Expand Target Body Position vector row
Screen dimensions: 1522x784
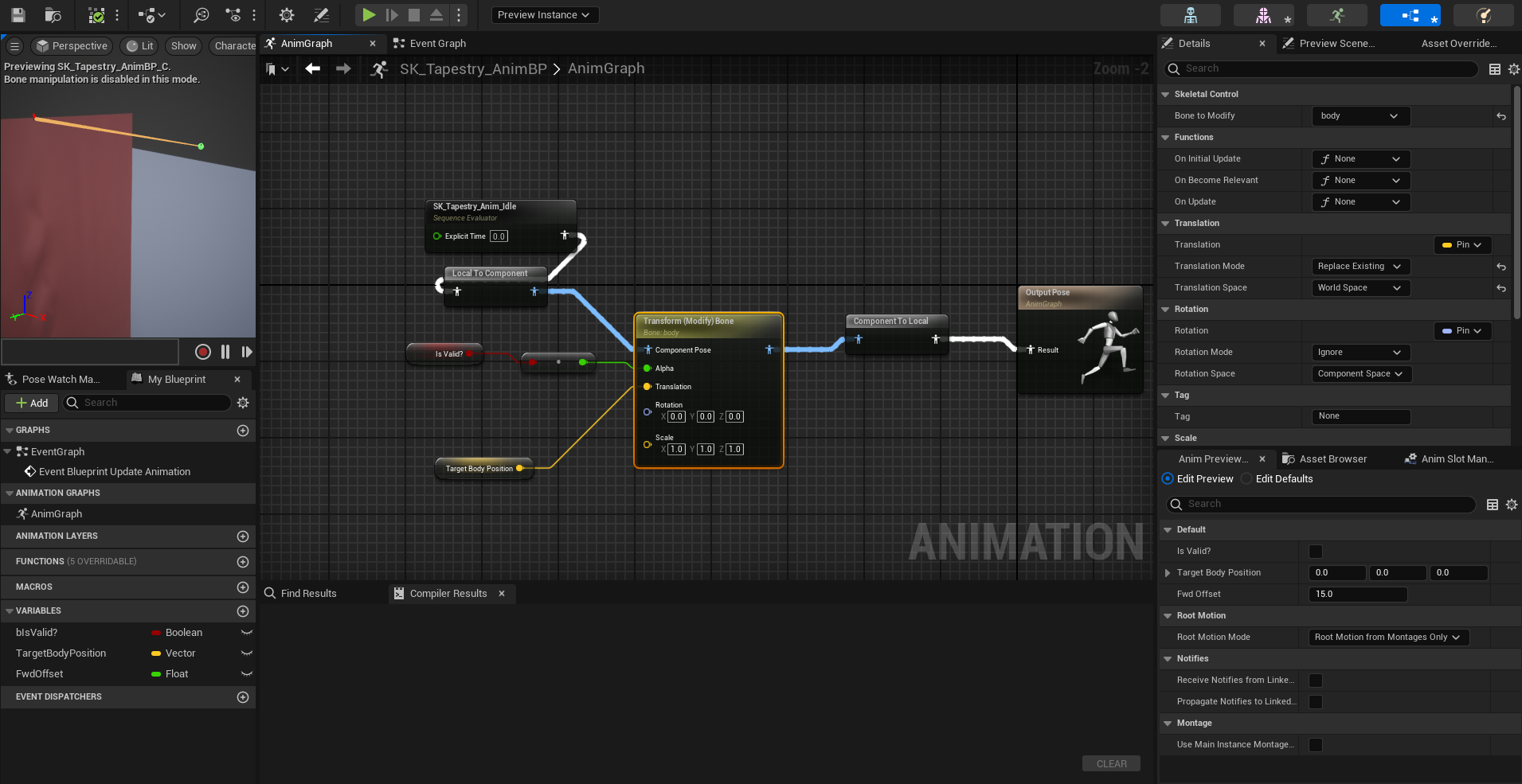[1168, 573]
